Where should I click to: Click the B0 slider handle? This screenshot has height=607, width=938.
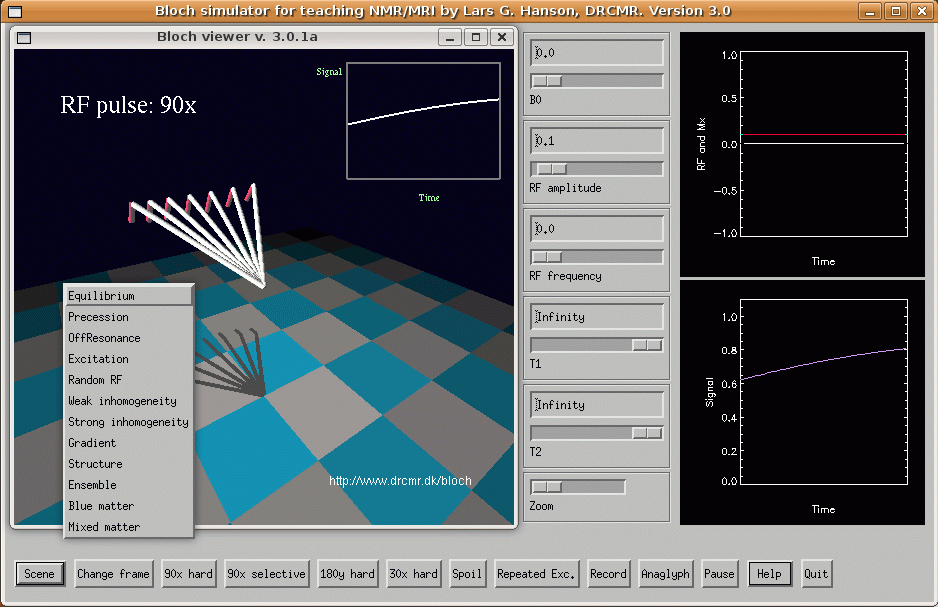coord(546,81)
